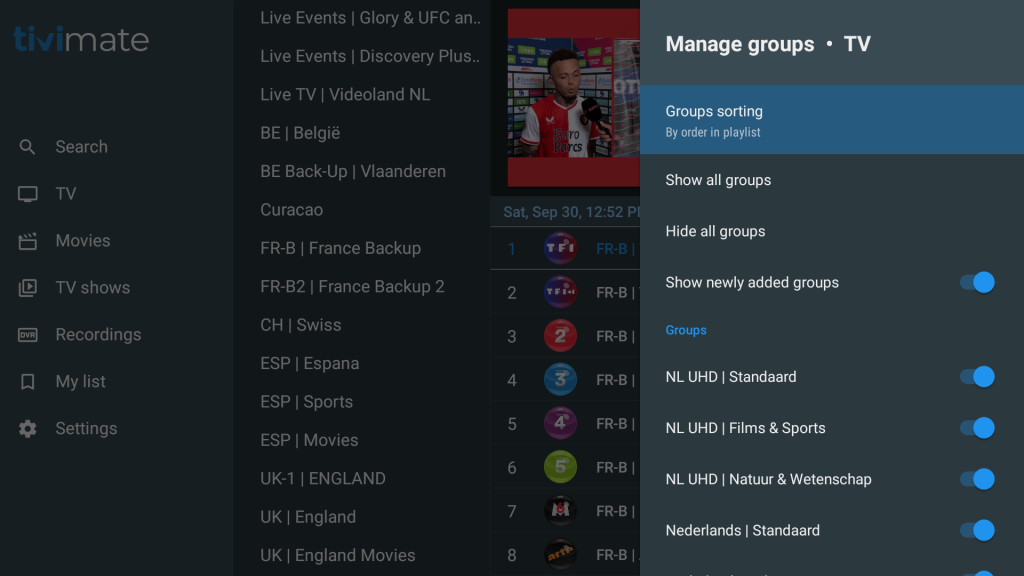Select UK | England Movies group
Image resolution: width=1024 pixels, height=576 pixels.
(x=337, y=555)
